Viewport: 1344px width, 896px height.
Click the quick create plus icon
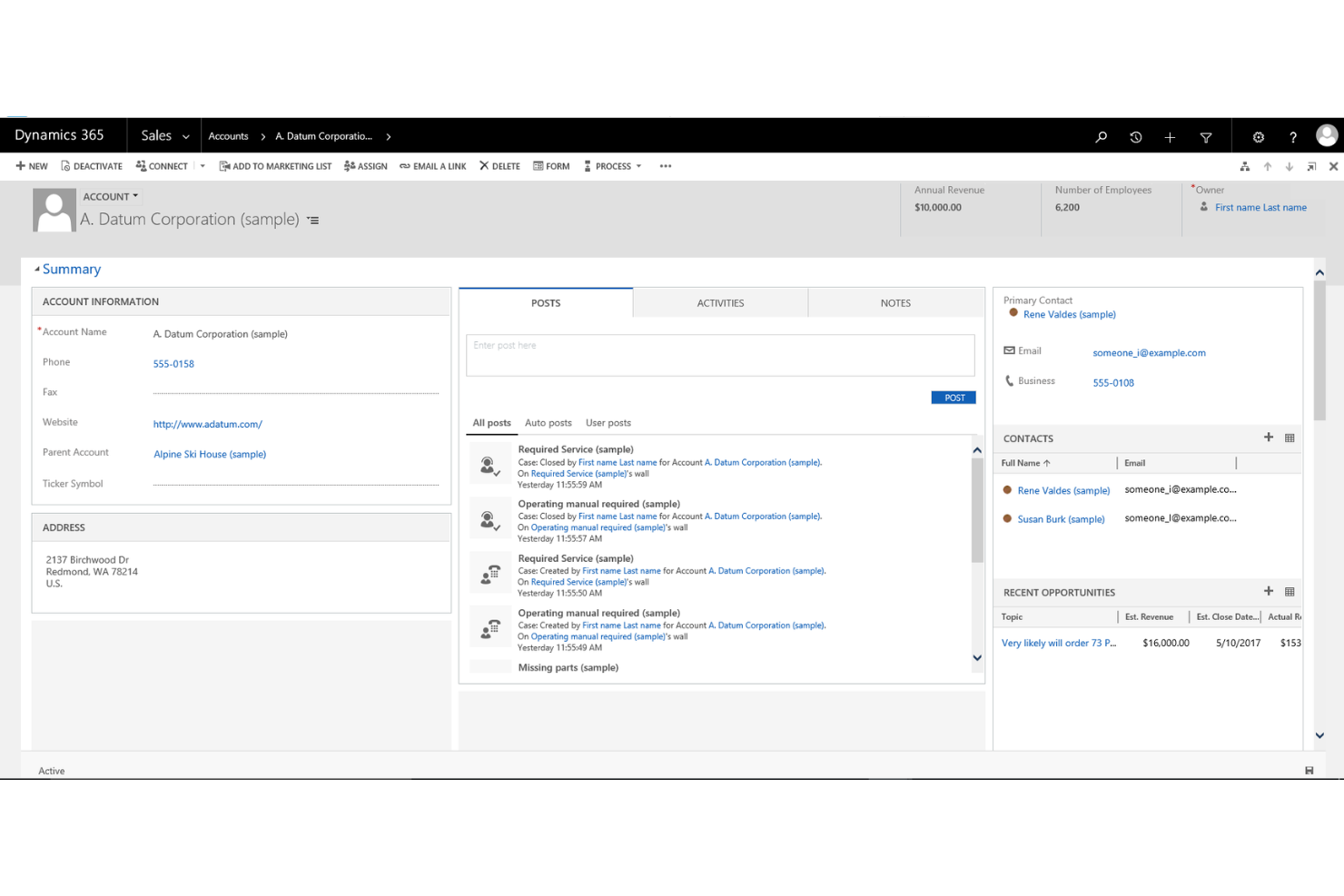(x=1170, y=137)
